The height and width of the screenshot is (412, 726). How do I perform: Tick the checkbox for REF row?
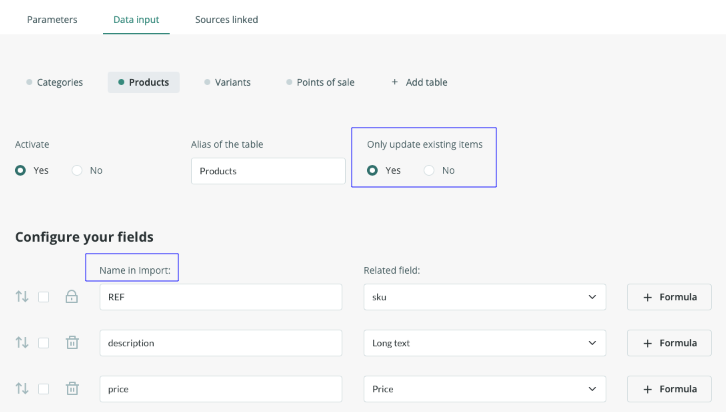(x=44, y=297)
